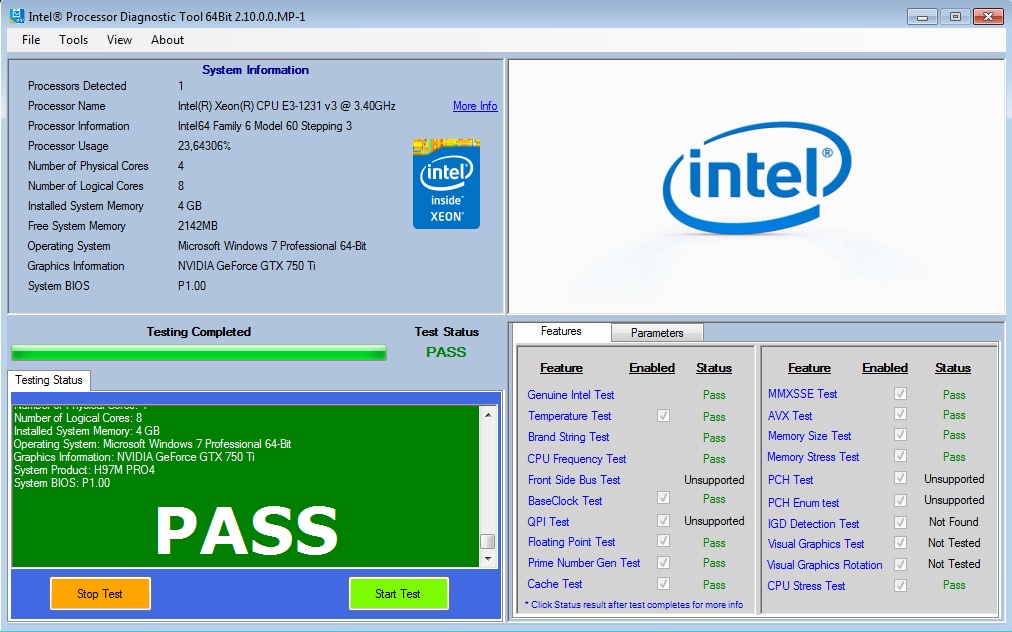Toggle the Visual Graphics Rotation checkbox
Viewport: 1012px width, 632px height.
click(900, 564)
